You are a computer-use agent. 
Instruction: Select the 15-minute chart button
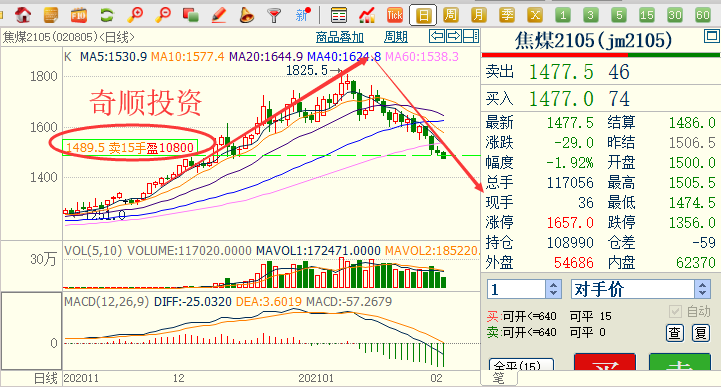click(647, 15)
